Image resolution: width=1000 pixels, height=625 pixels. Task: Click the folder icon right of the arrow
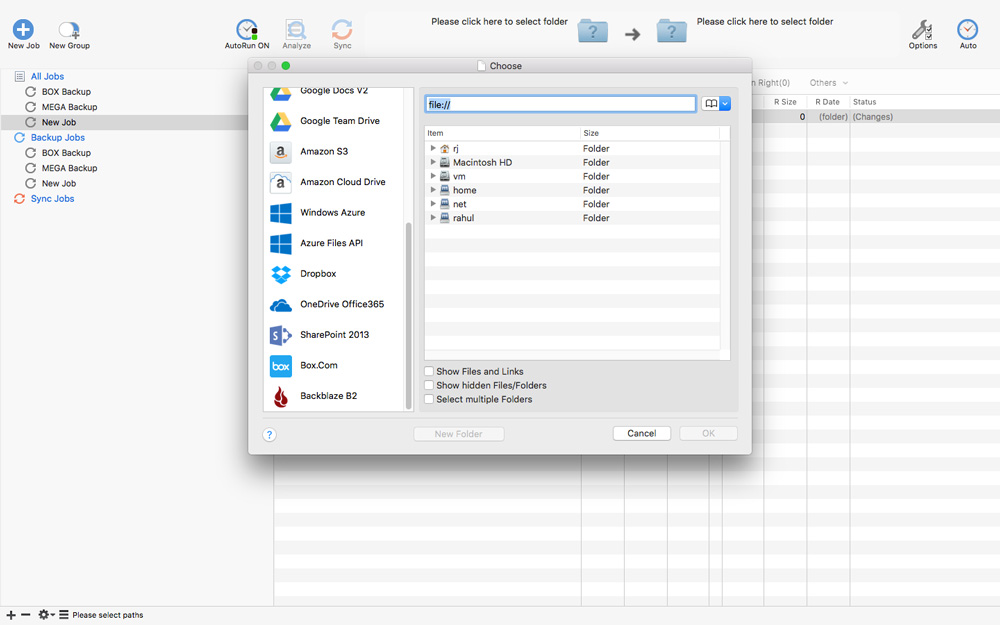tap(672, 31)
